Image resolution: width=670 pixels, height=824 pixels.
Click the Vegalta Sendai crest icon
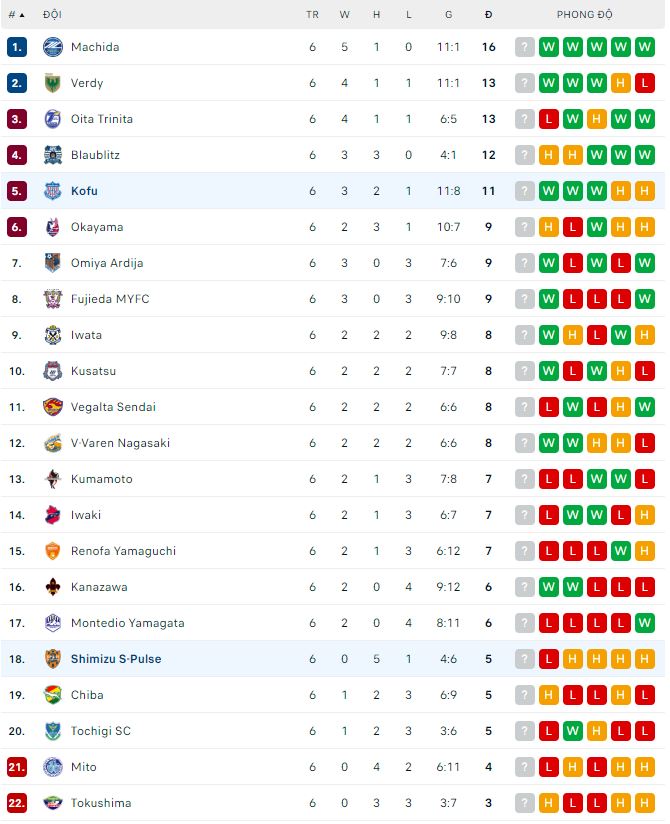point(53,407)
